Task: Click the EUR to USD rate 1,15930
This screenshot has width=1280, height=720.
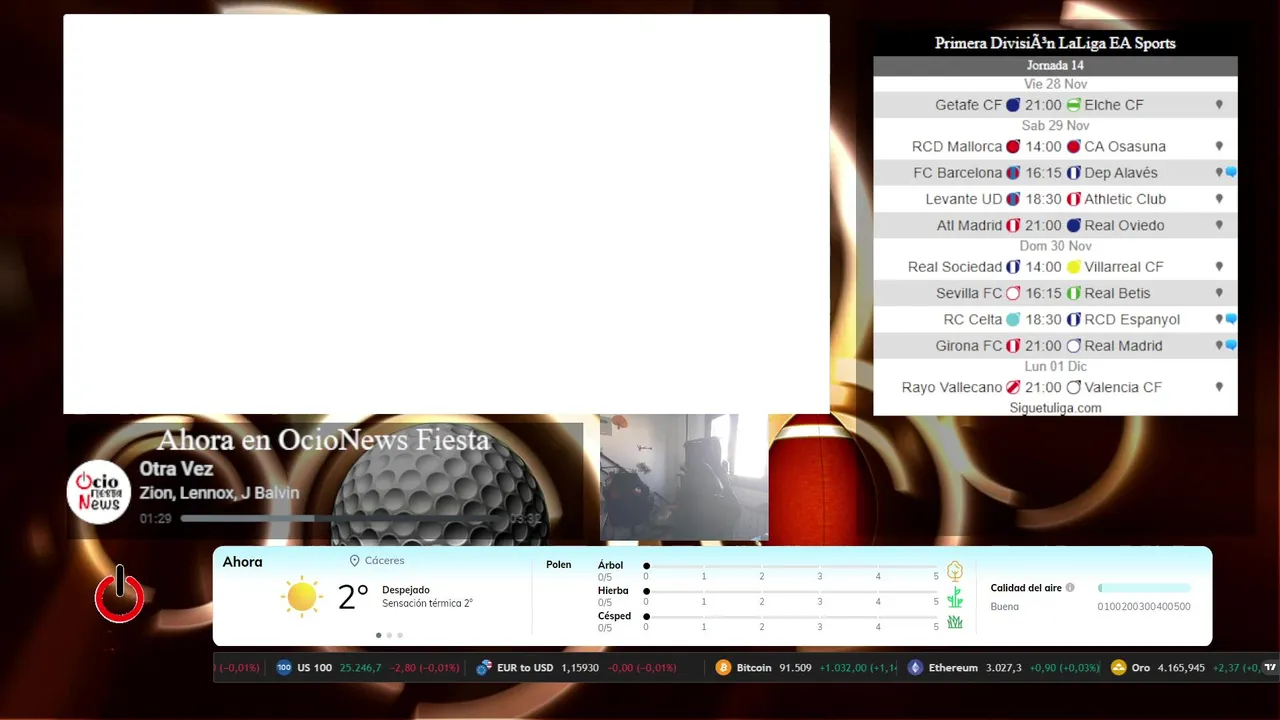Action: point(580,667)
